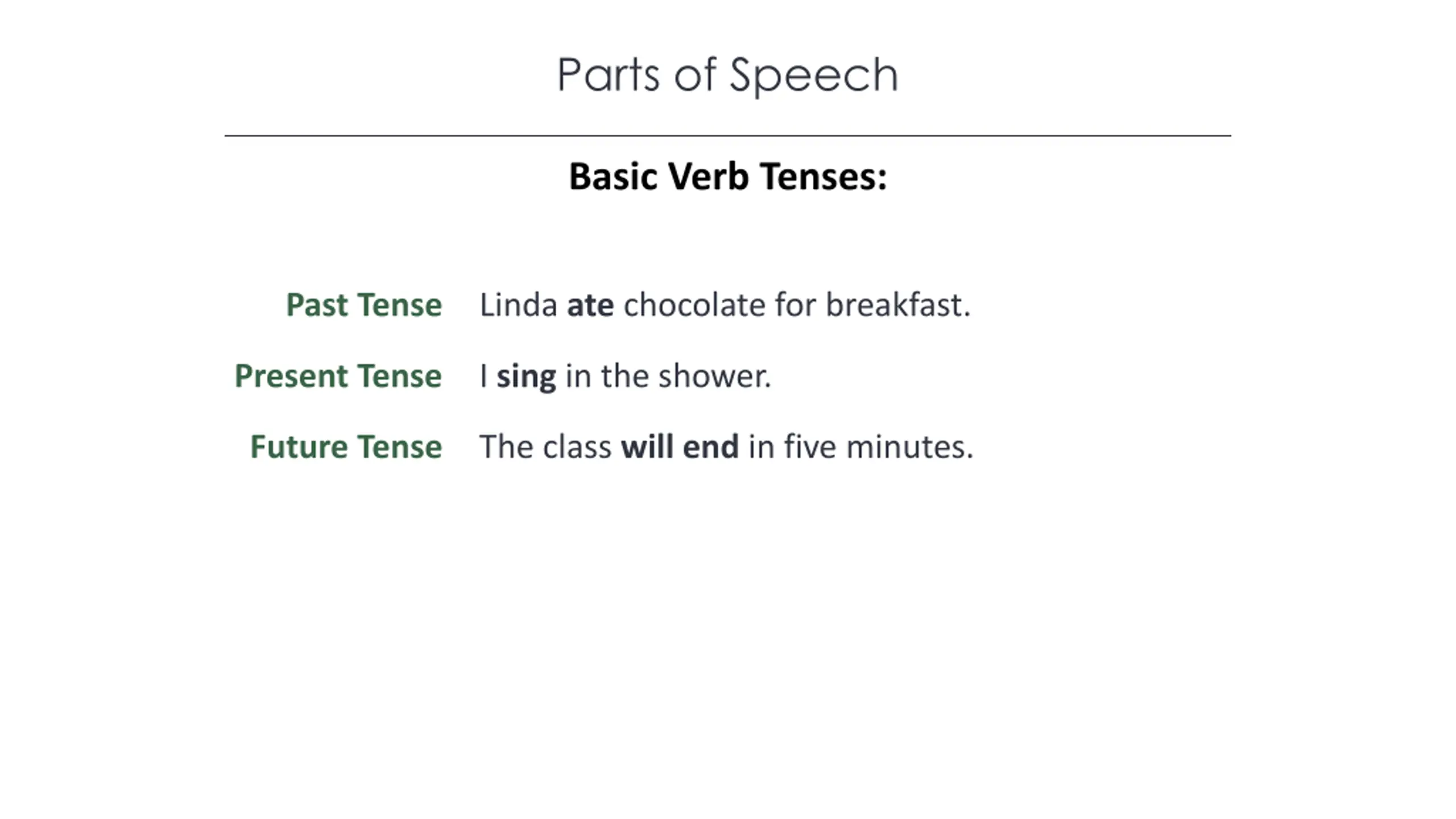Select the word "chocolate"
Screen dimensions: 1456x819
point(694,305)
